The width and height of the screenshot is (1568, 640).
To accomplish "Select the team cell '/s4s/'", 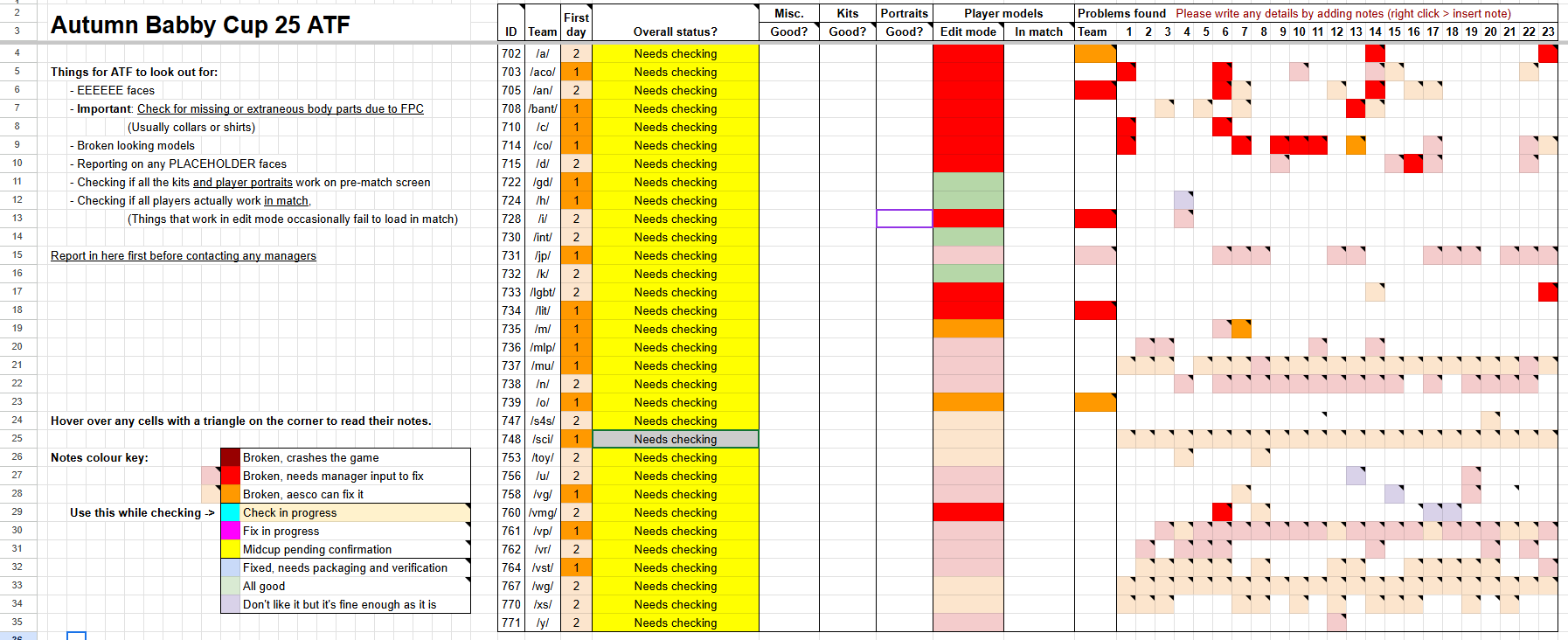I will click(543, 421).
